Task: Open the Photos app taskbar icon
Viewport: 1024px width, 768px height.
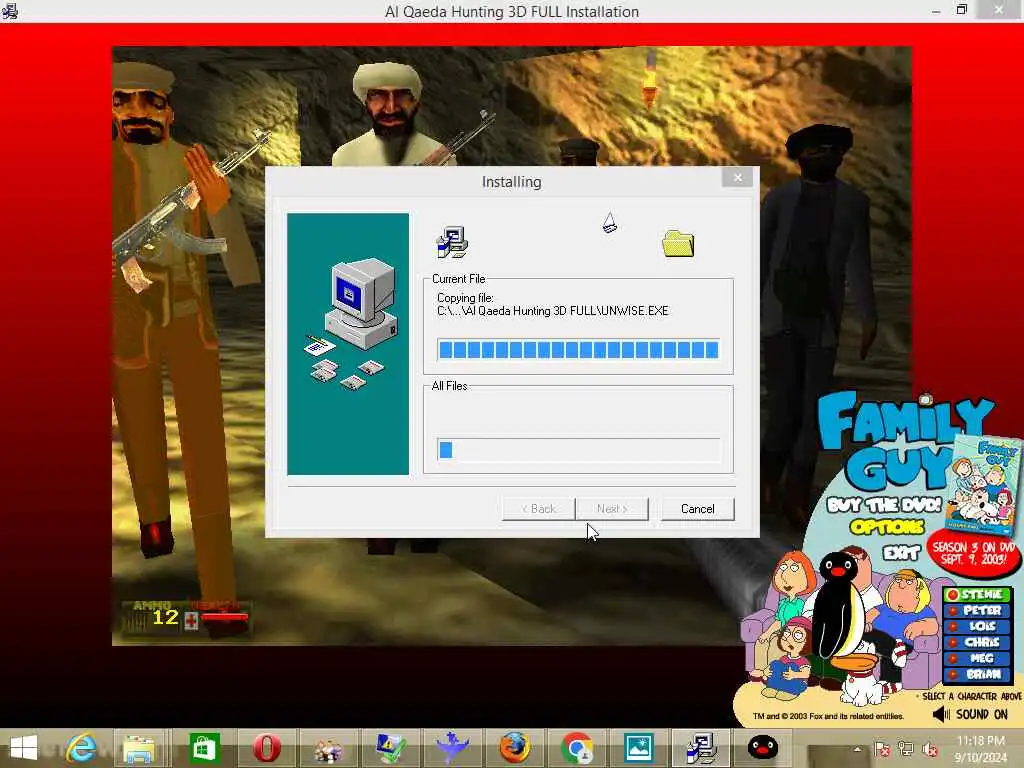Action: [x=638, y=748]
